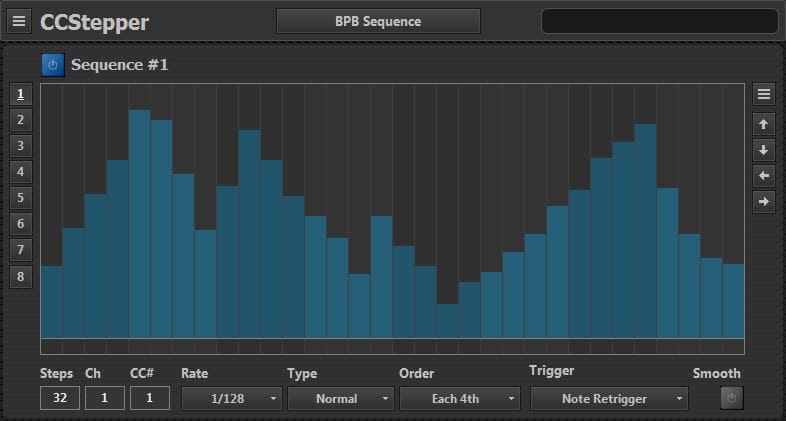Switch to sequence tab 8

point(21,276)
